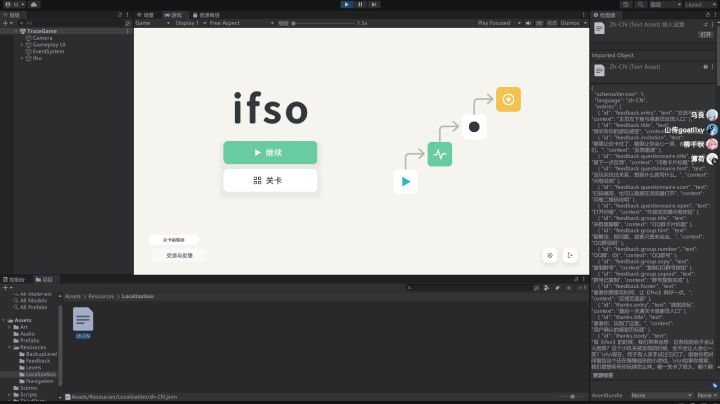Screen dimensions: 720x404
Task: Click the yellow target node icon
Action: (x=508, y=99)
